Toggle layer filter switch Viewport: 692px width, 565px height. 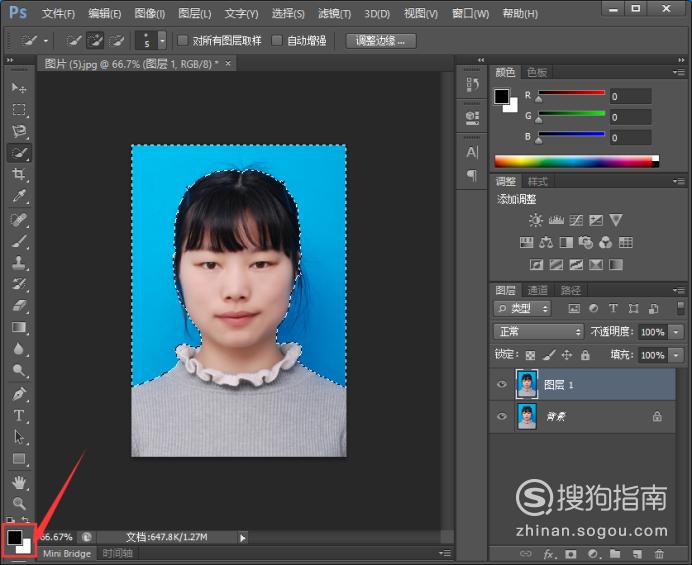(680, 308)
